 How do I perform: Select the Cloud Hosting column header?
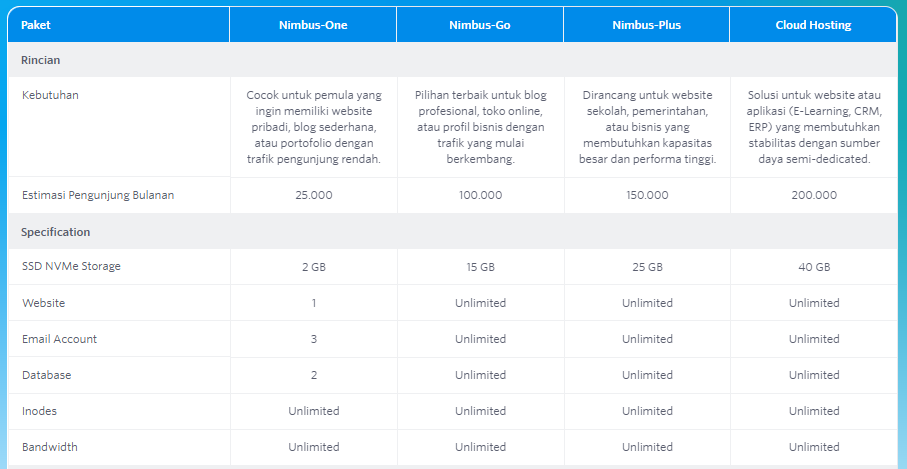click(x=813, y=25)
